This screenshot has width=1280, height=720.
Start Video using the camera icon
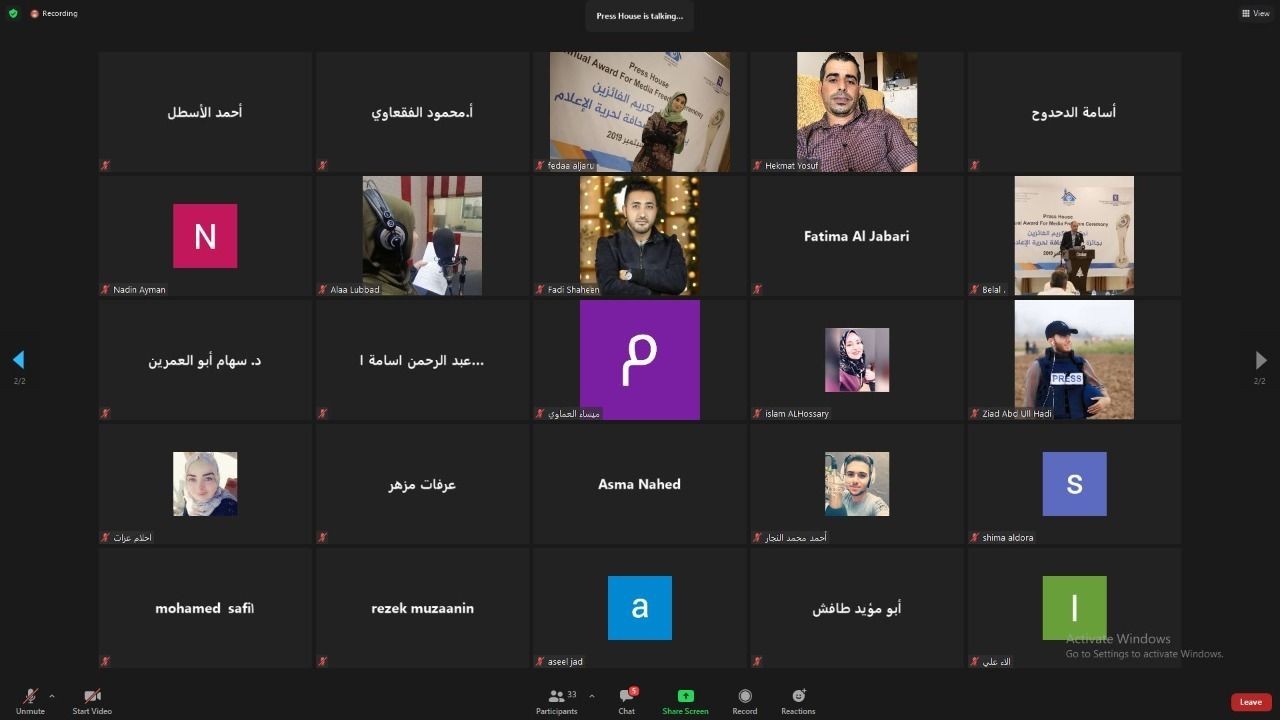pos(92,696)
